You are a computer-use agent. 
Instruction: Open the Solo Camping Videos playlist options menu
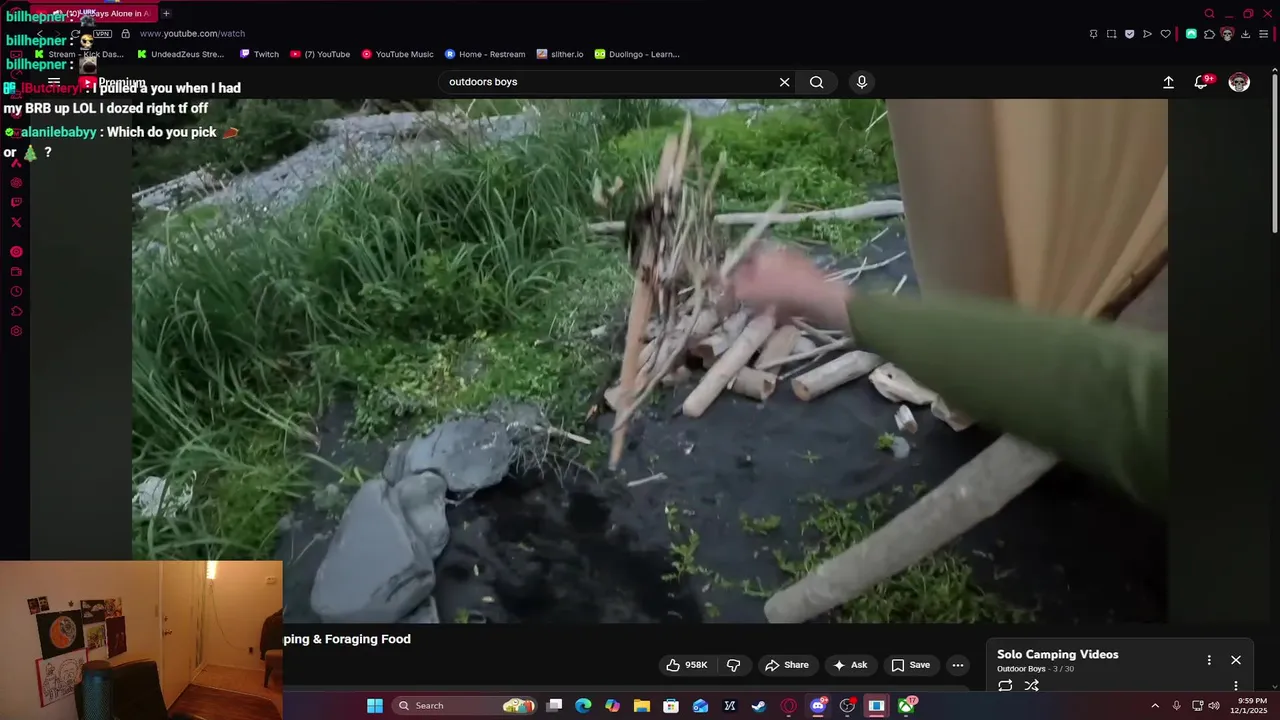click(x=1209, y=660)
